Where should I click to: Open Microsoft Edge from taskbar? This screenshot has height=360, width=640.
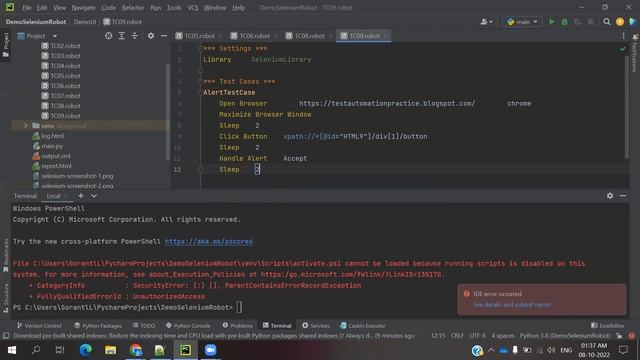click(86, 350)
